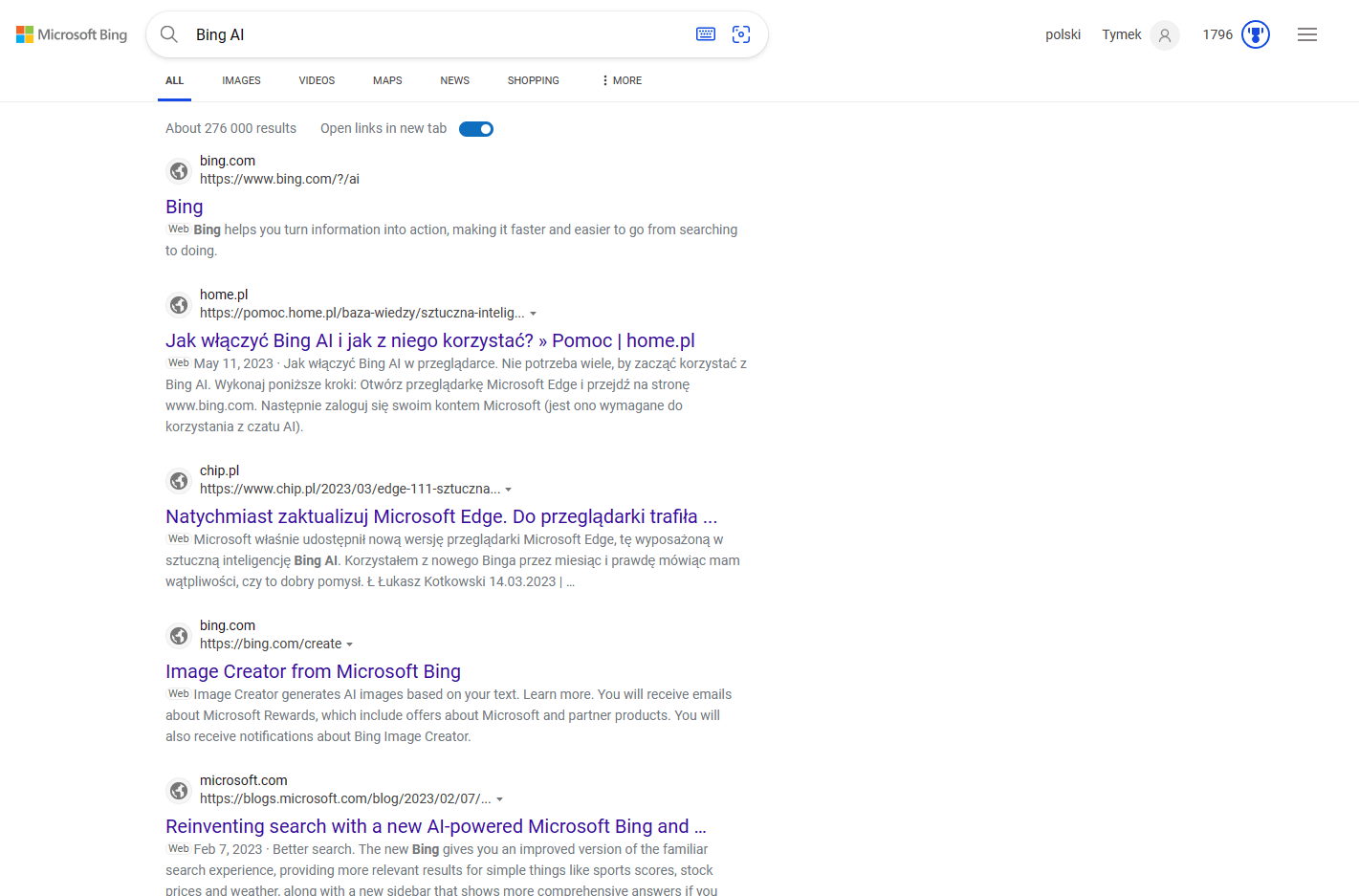Click the microsoft.com site name
Viewport: 1359px width, 896px height.
click(x=244, y=780)
